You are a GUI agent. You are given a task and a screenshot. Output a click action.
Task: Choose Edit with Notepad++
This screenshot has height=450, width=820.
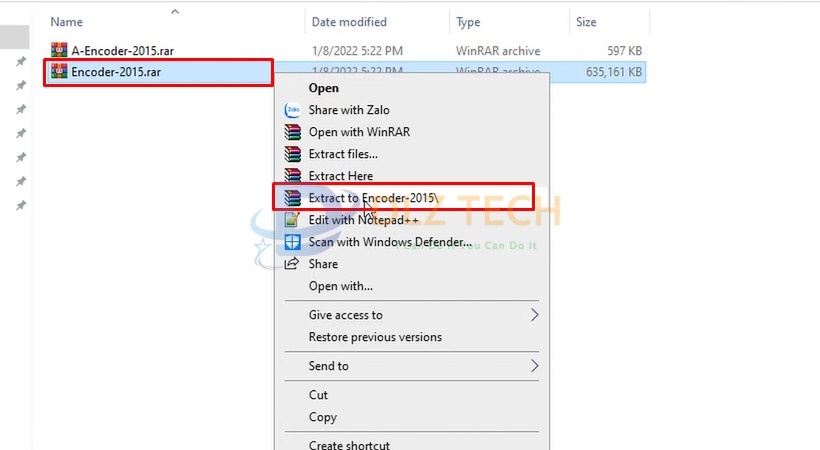click(363, 220)
